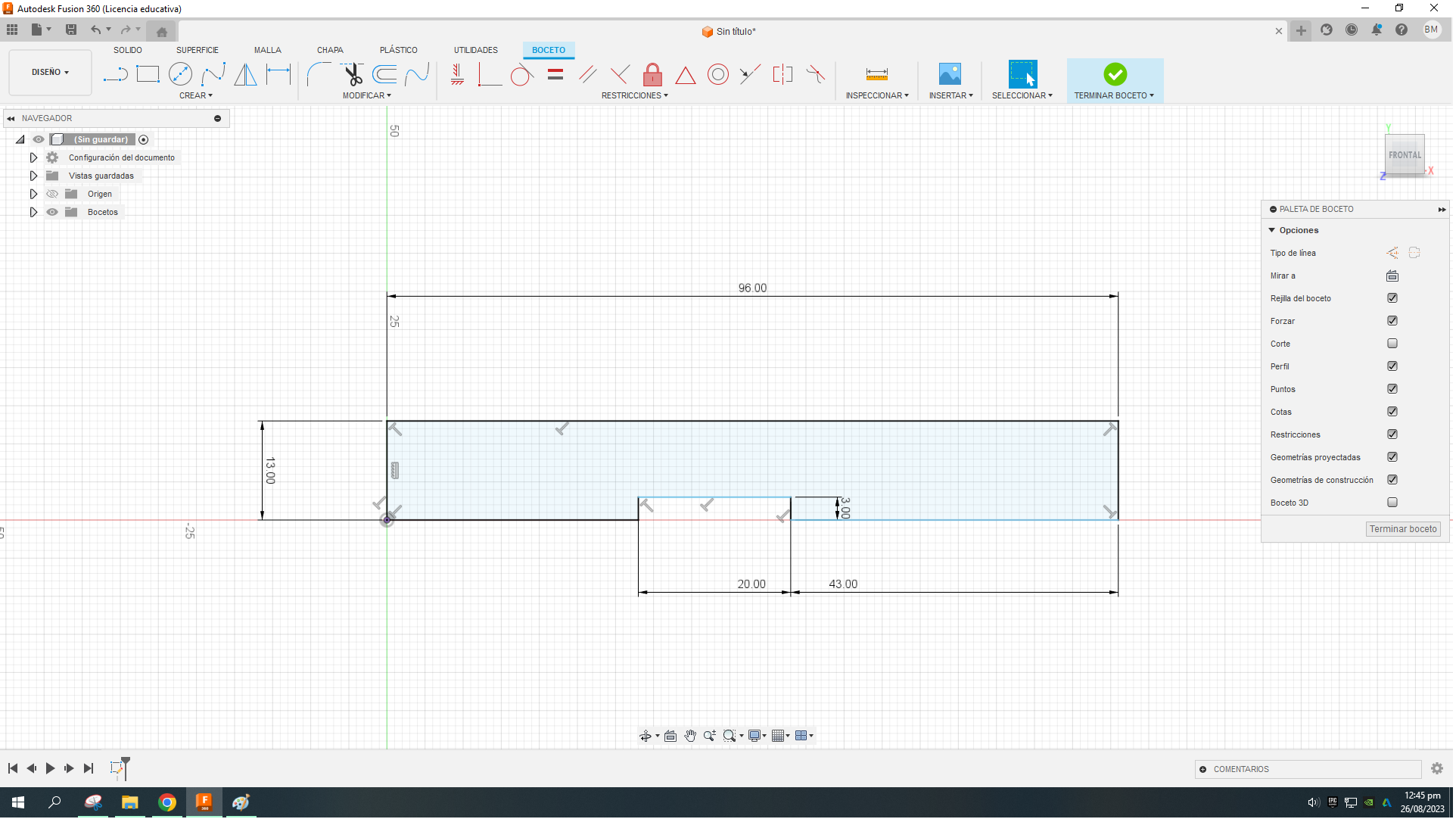Open the Seleccionar dropdown menu
The image size is (1456, 819).
coord(1022,95)
